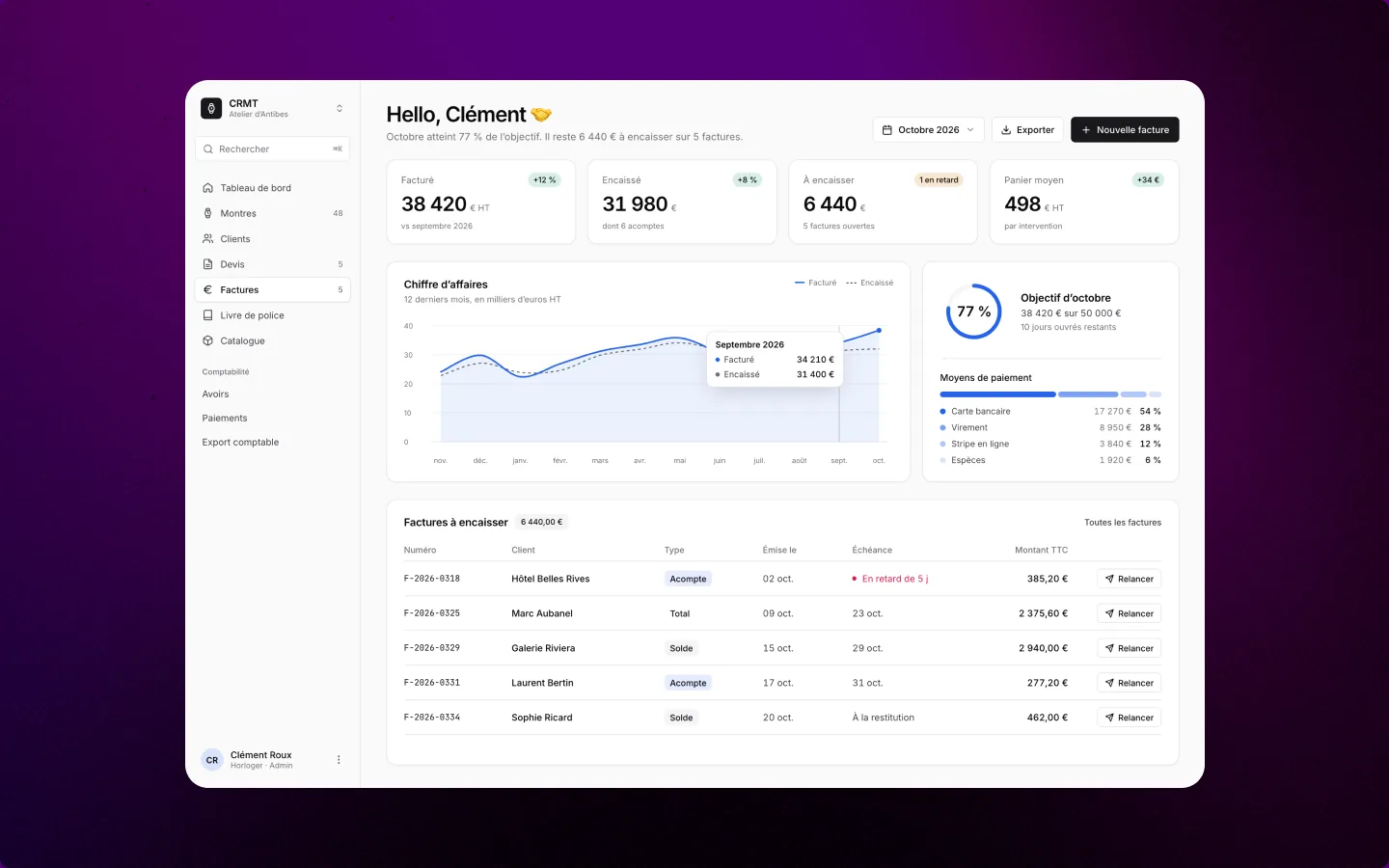
Task: Expand the CRMT workspace switcher chevrons
Action: click(x=340, y=108)
